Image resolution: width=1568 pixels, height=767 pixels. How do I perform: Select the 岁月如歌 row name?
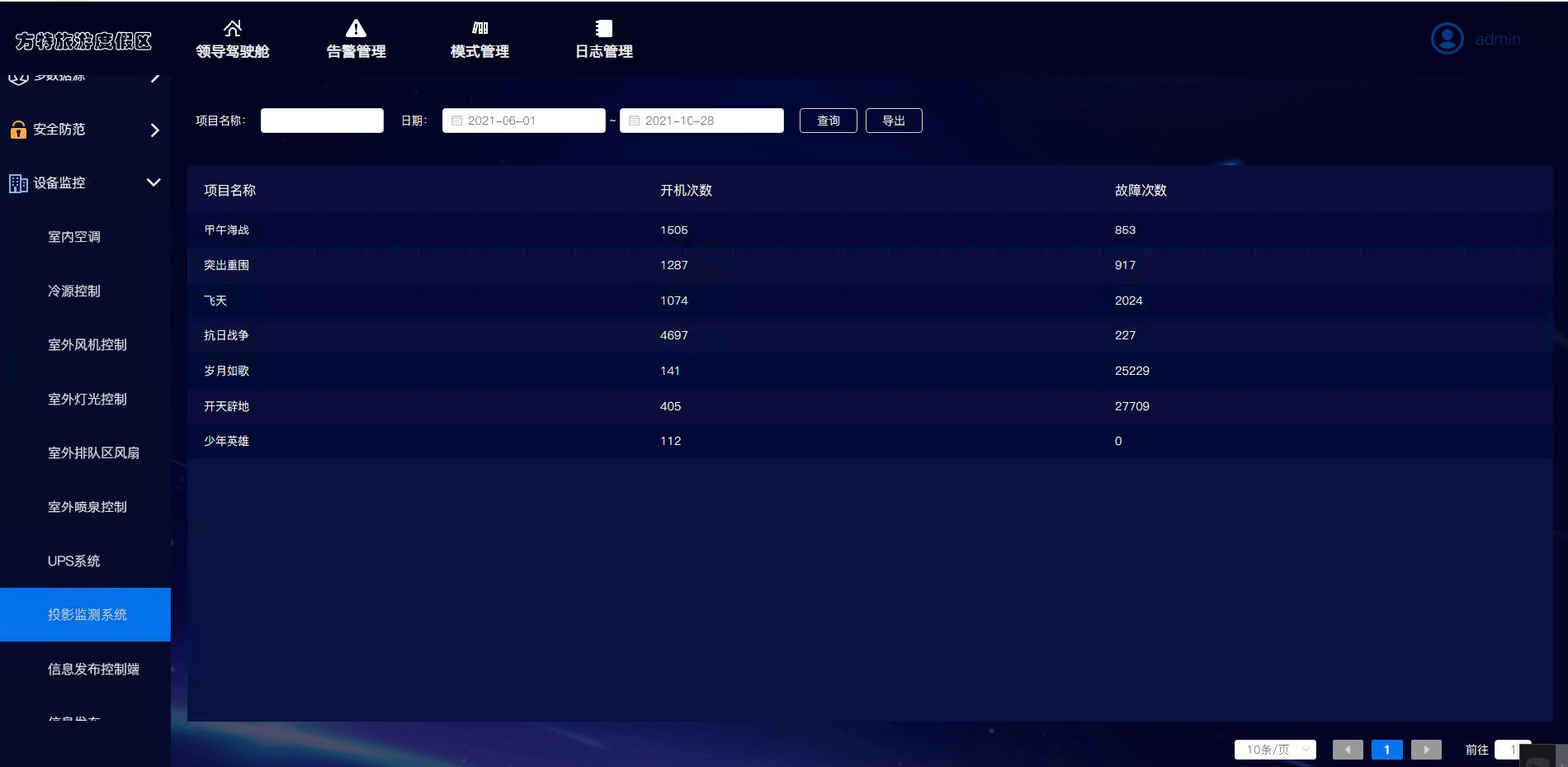click(227, 372)
